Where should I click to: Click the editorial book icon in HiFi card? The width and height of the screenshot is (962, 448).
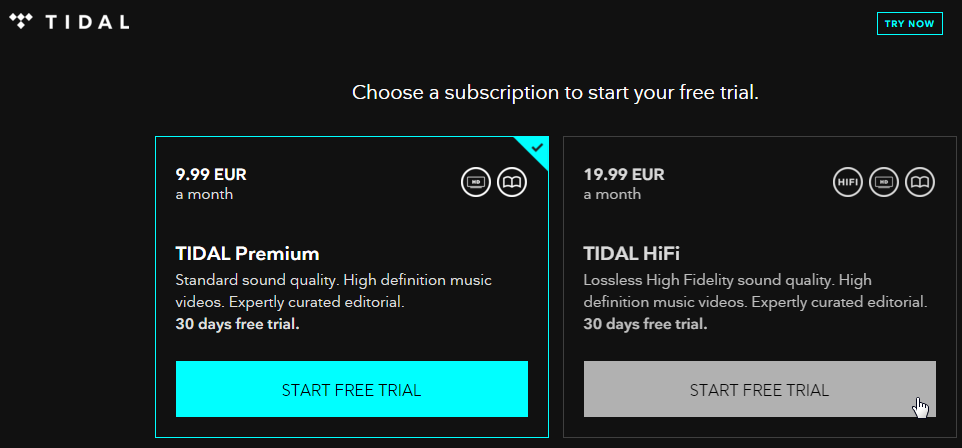[x=920, y=182]
